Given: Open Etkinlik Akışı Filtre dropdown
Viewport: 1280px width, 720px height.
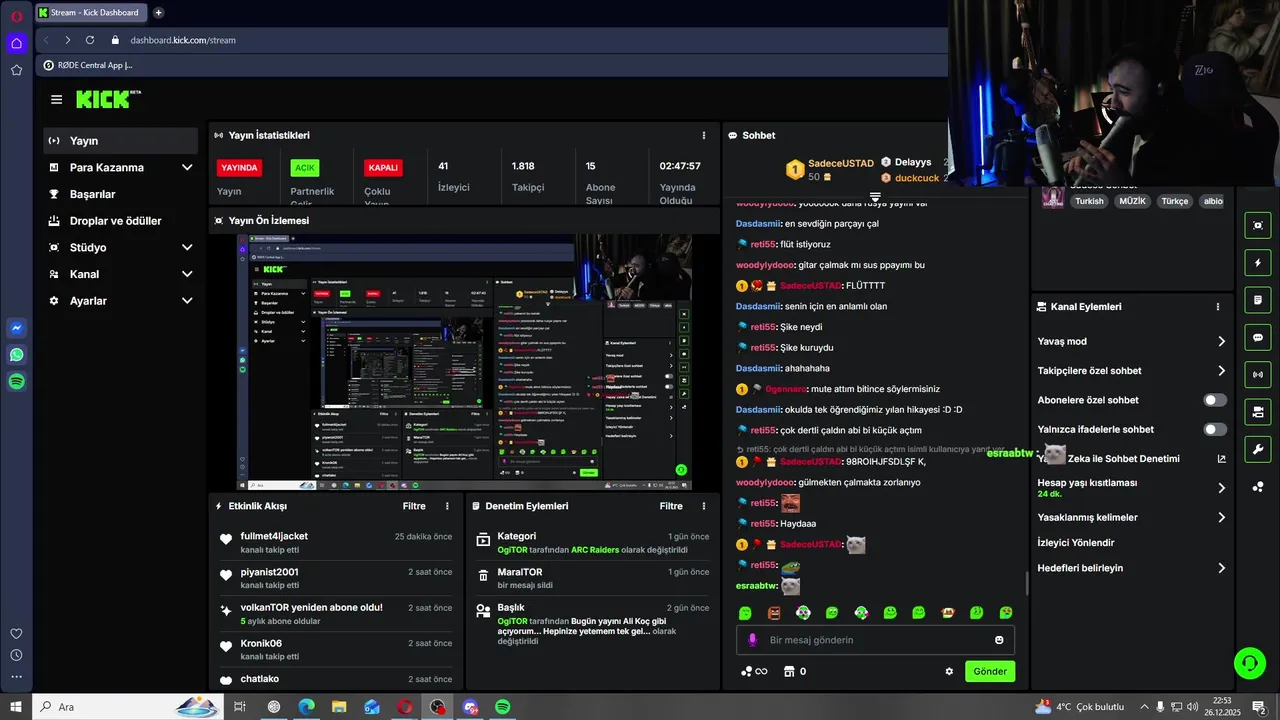Looking at the screenshot, I should [414, 506].
